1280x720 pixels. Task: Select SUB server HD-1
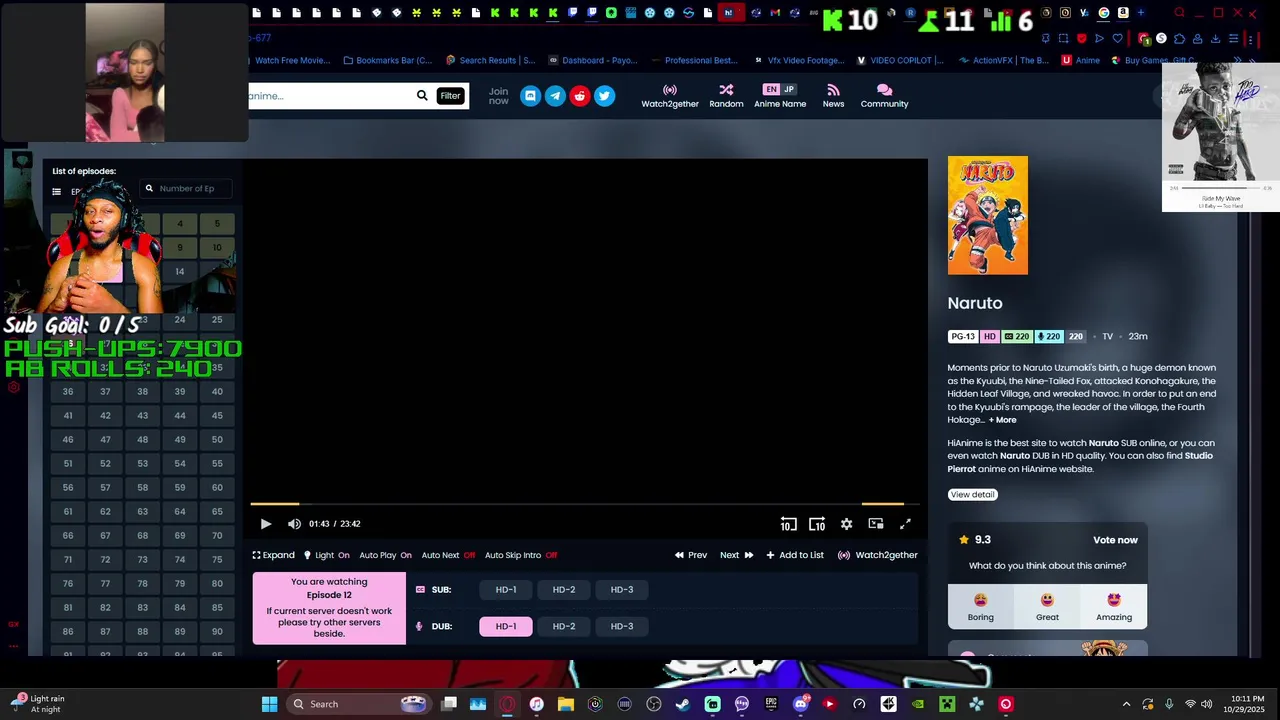coord(506,590)
